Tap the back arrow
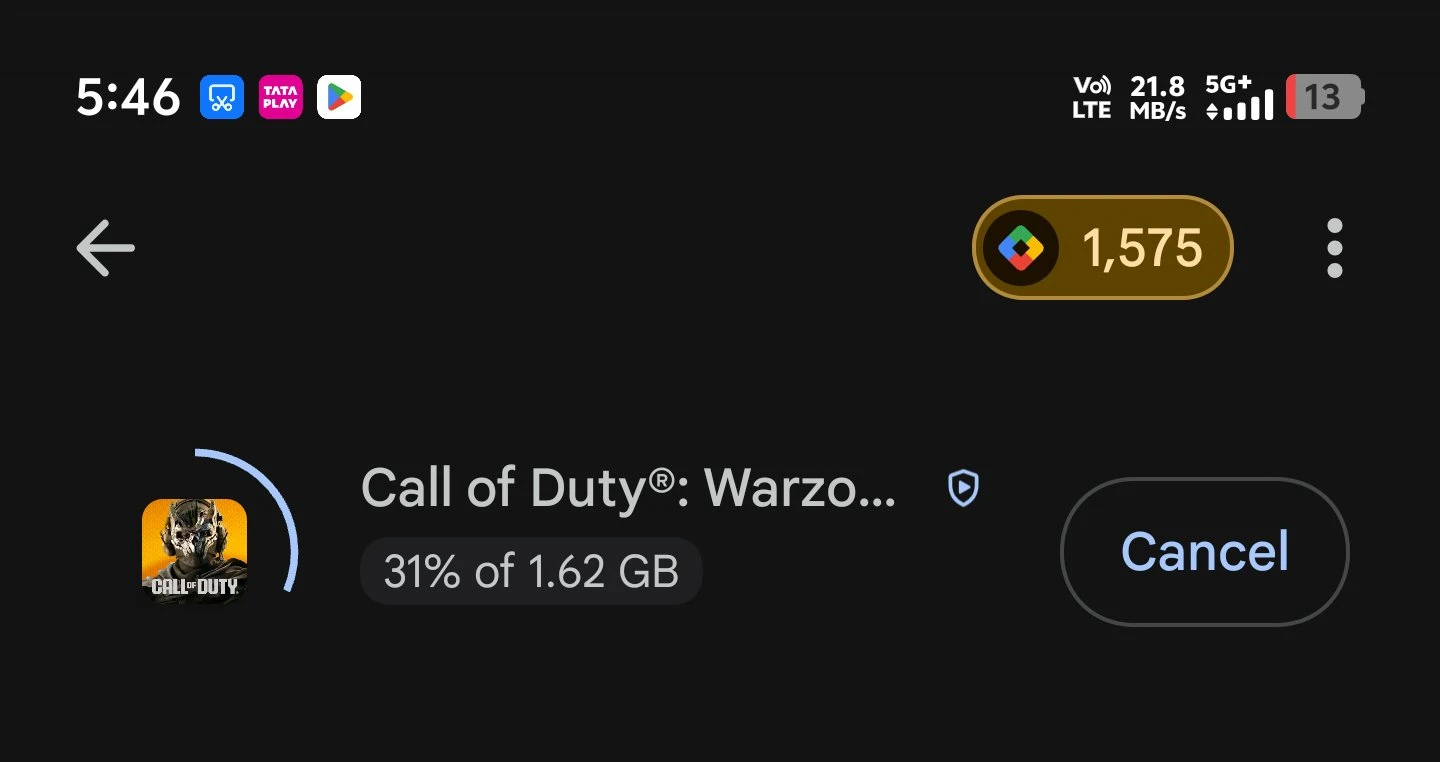1440x762 pixels. click(105, 248)
